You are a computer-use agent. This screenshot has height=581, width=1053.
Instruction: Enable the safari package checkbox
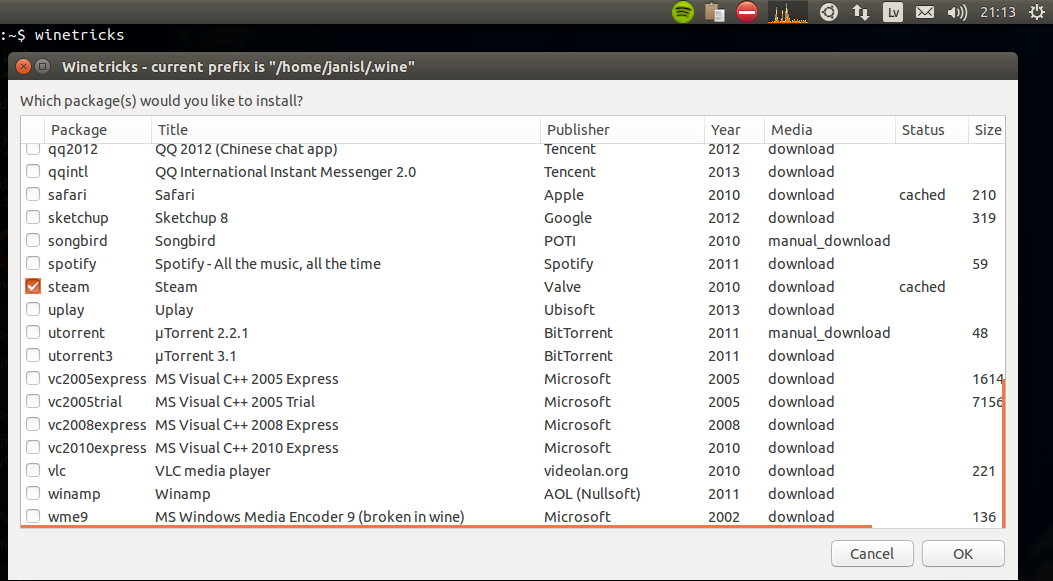(32, 195)
